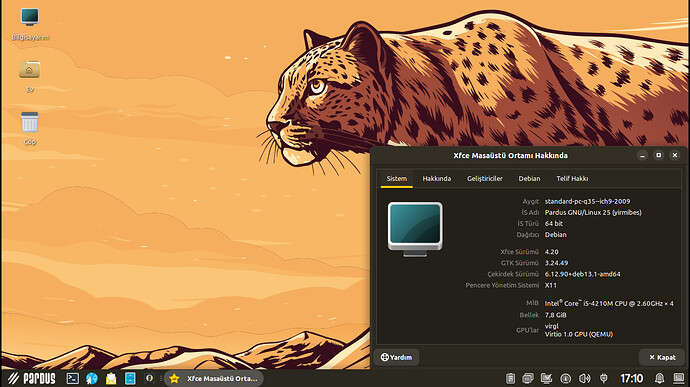Click the 7,8 GiB memory value

555,315
